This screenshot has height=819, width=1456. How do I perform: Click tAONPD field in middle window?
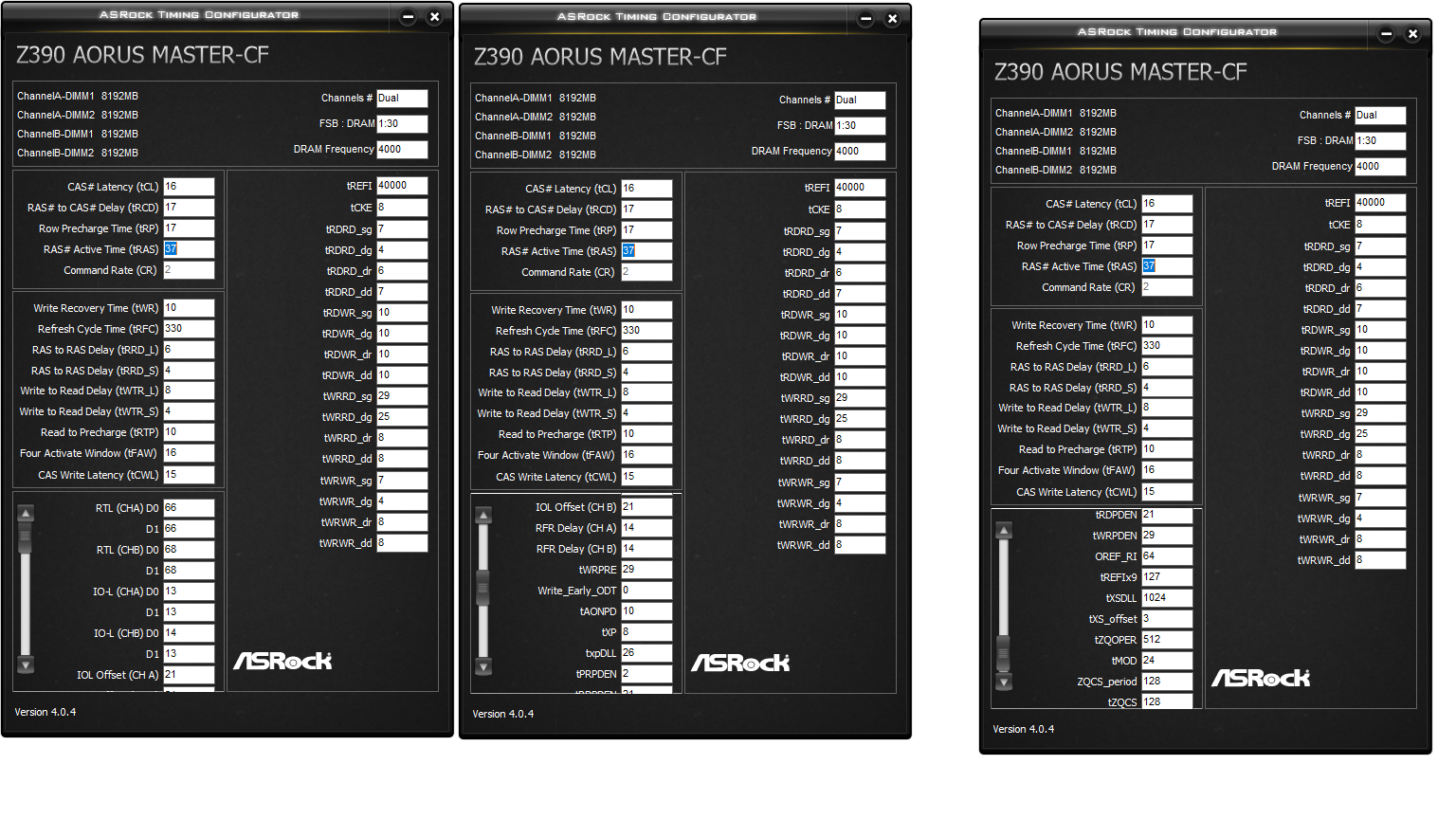646,611
